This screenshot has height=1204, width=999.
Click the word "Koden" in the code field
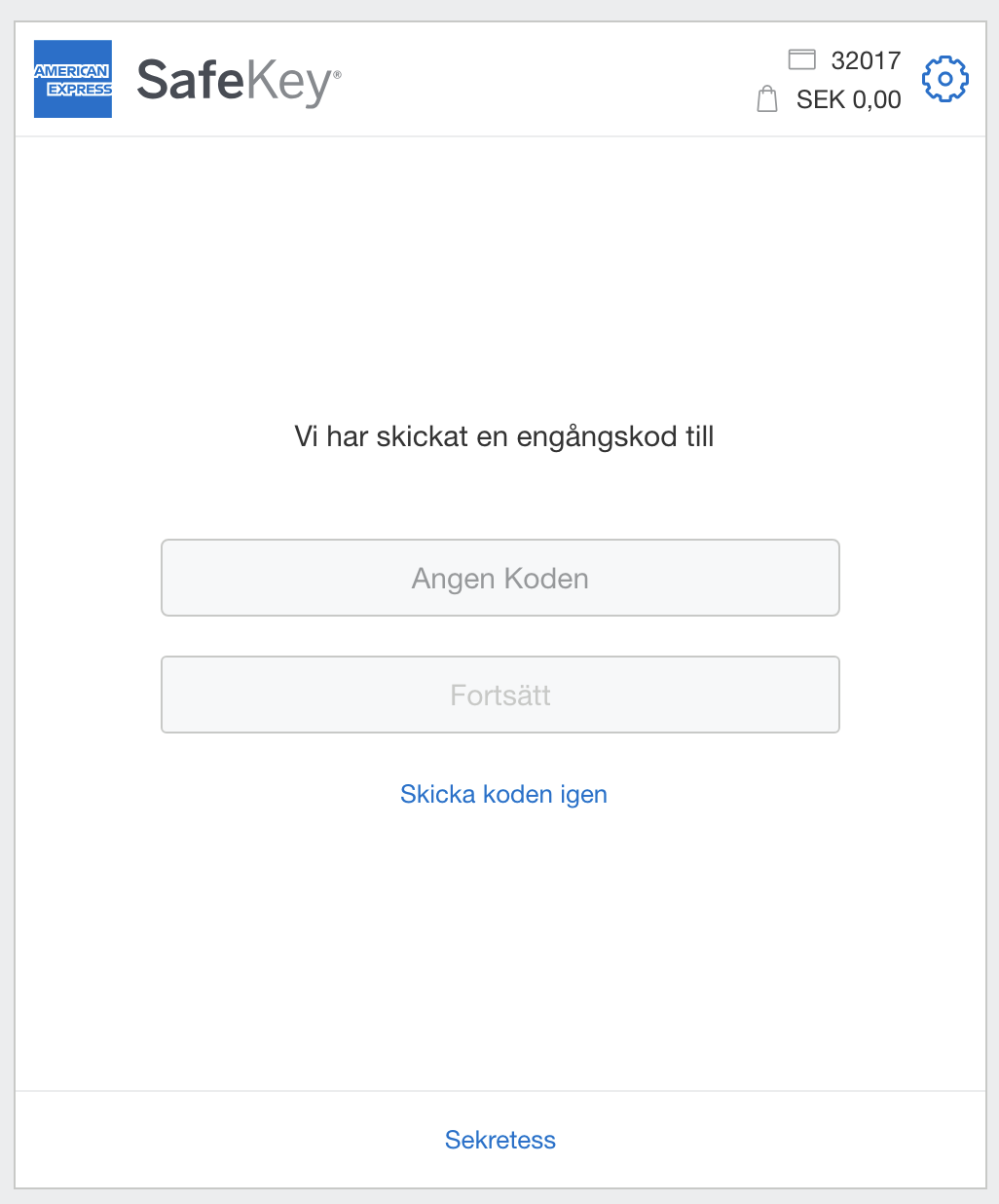[x=546, y=579]
